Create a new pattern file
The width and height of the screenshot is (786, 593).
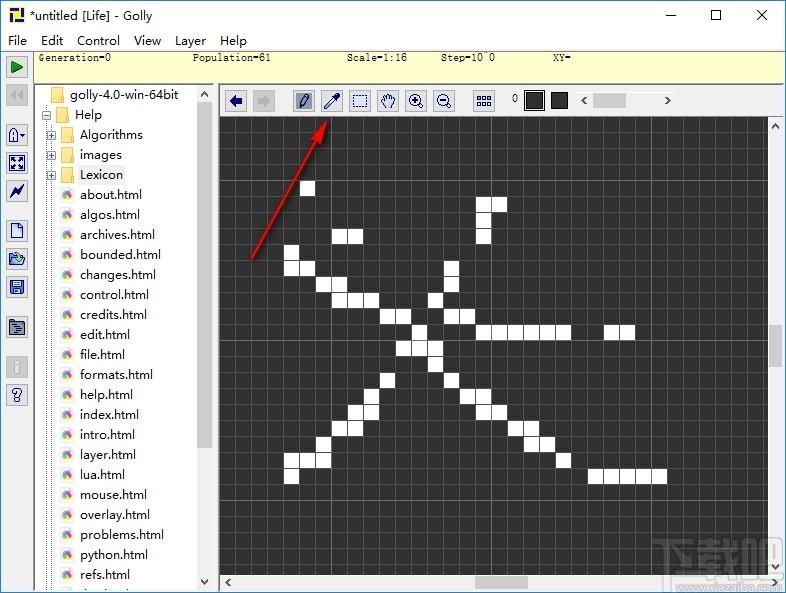coord(17,231)
